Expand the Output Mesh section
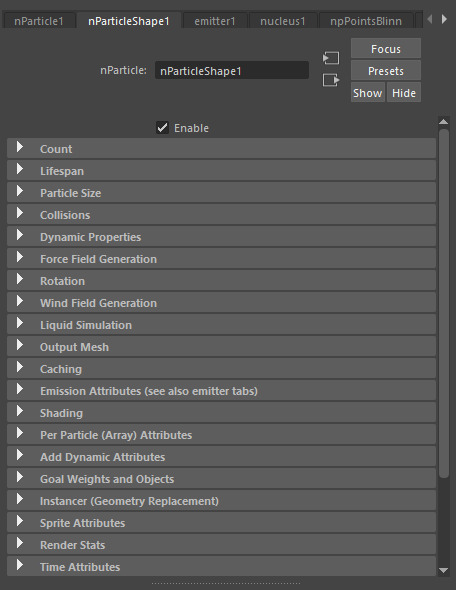This screenshot has height=590, width=456. pos(221,347)
